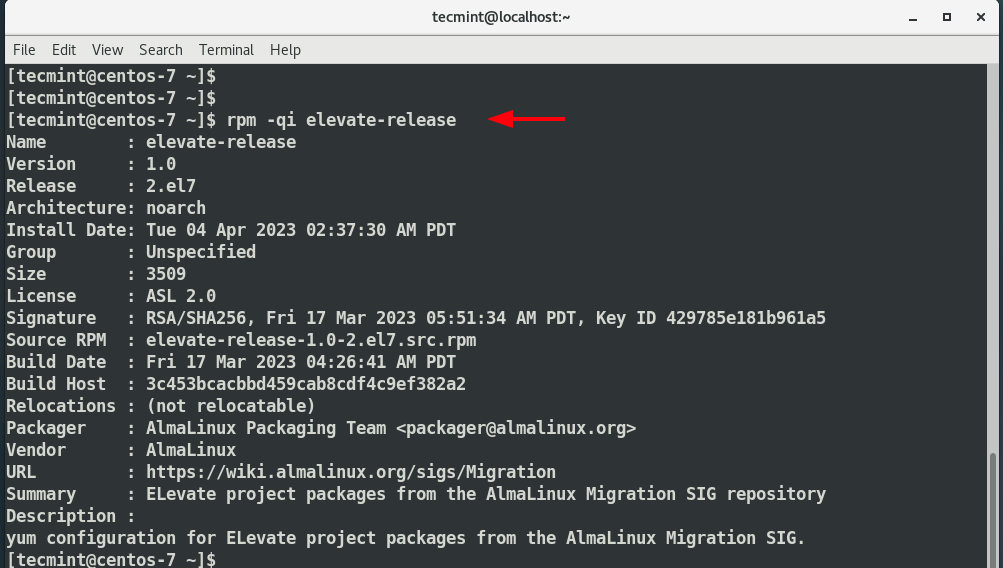Image resolution: width=1003 pixels, height=568 pixels.
Task: Maximize the terminal window
Action: tap(947, 17)
